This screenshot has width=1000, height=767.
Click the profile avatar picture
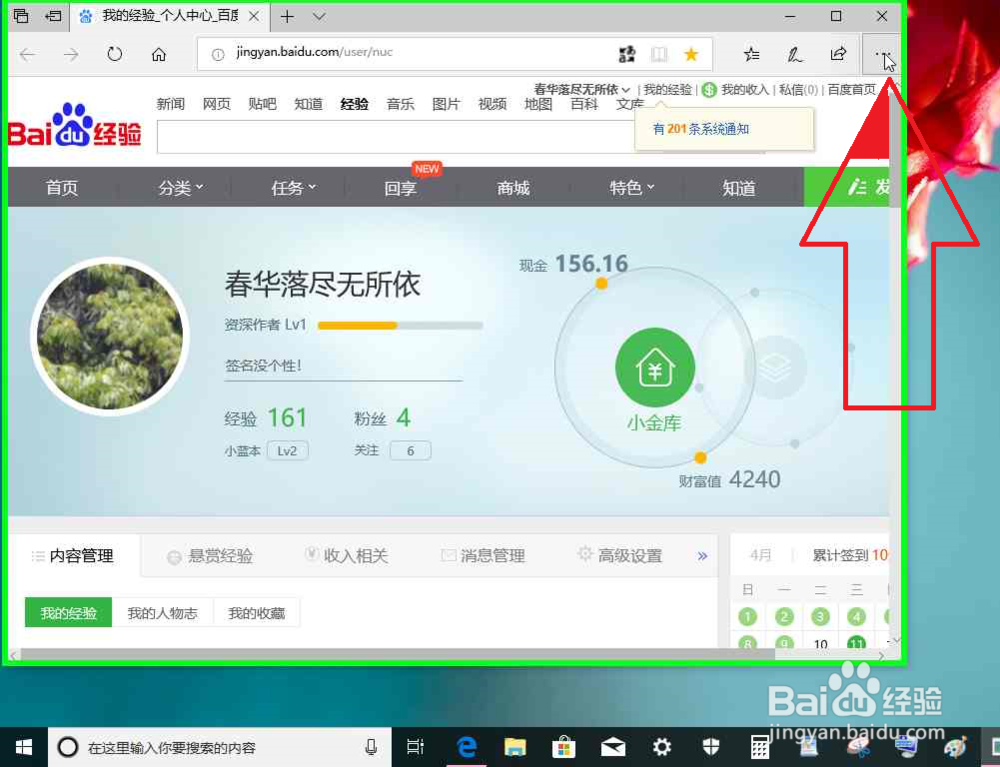(x=110, y=335)
